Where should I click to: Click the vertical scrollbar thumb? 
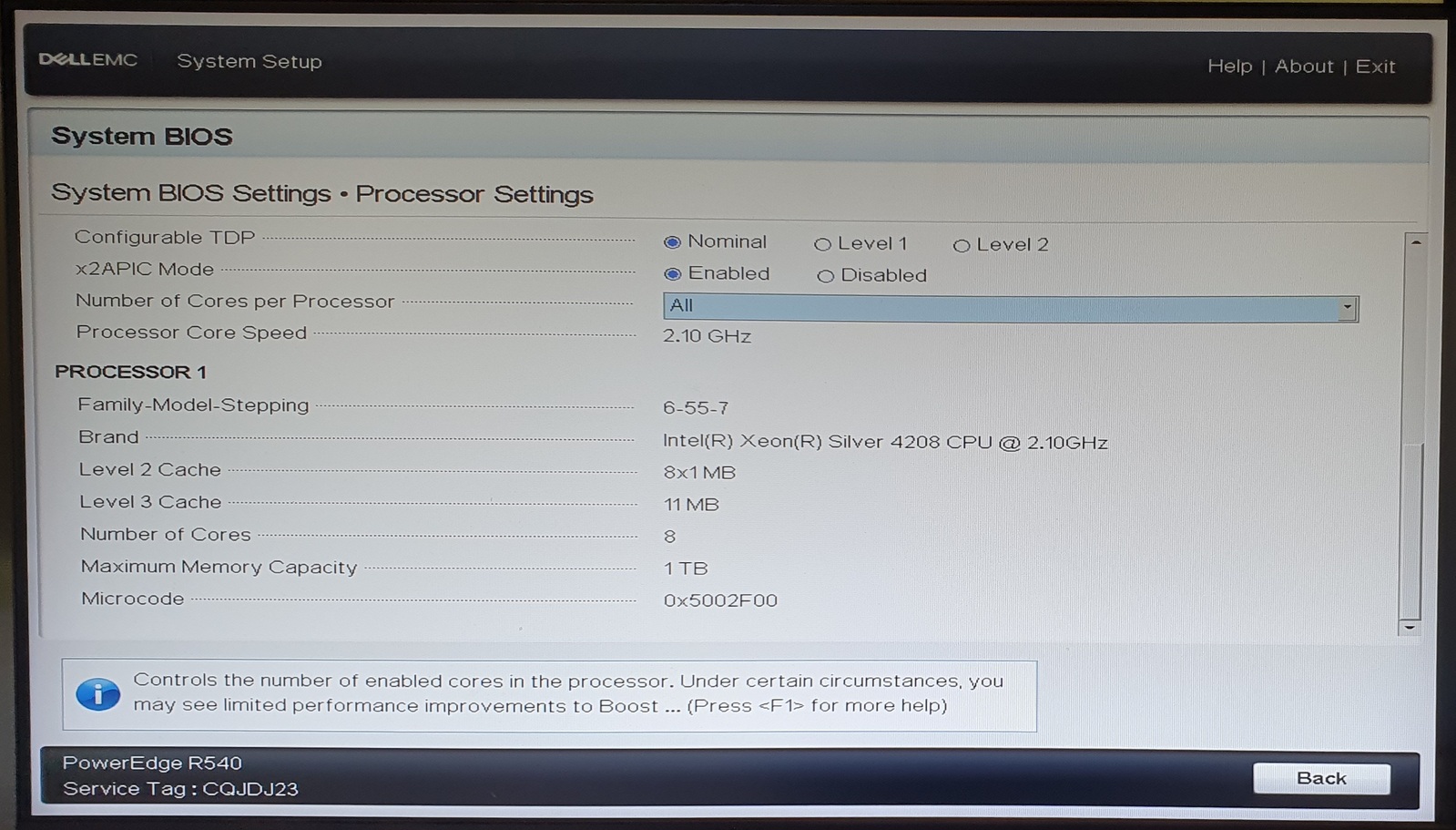point(1411,530)
